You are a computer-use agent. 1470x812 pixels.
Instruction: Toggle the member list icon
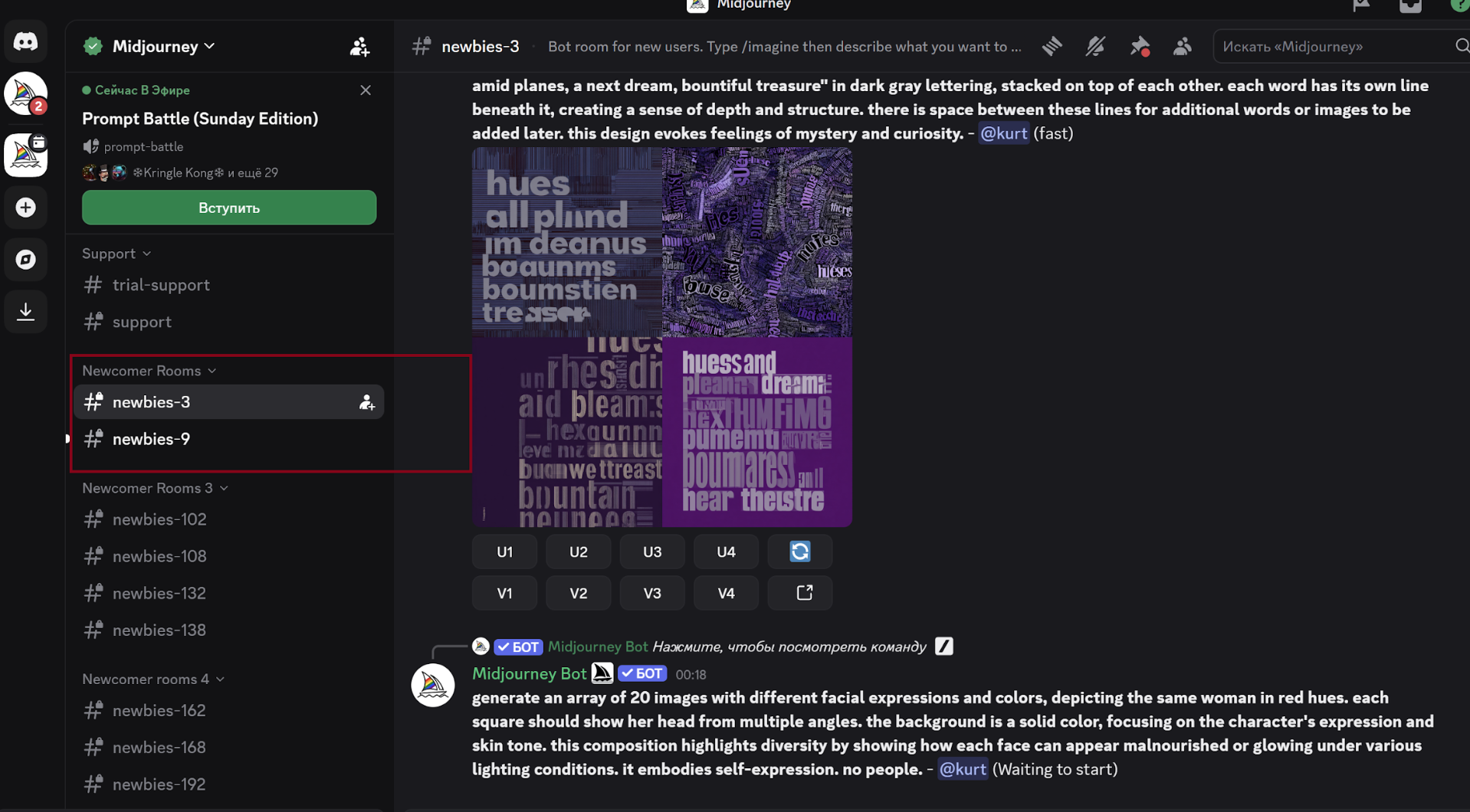[x=1183, y=47]
